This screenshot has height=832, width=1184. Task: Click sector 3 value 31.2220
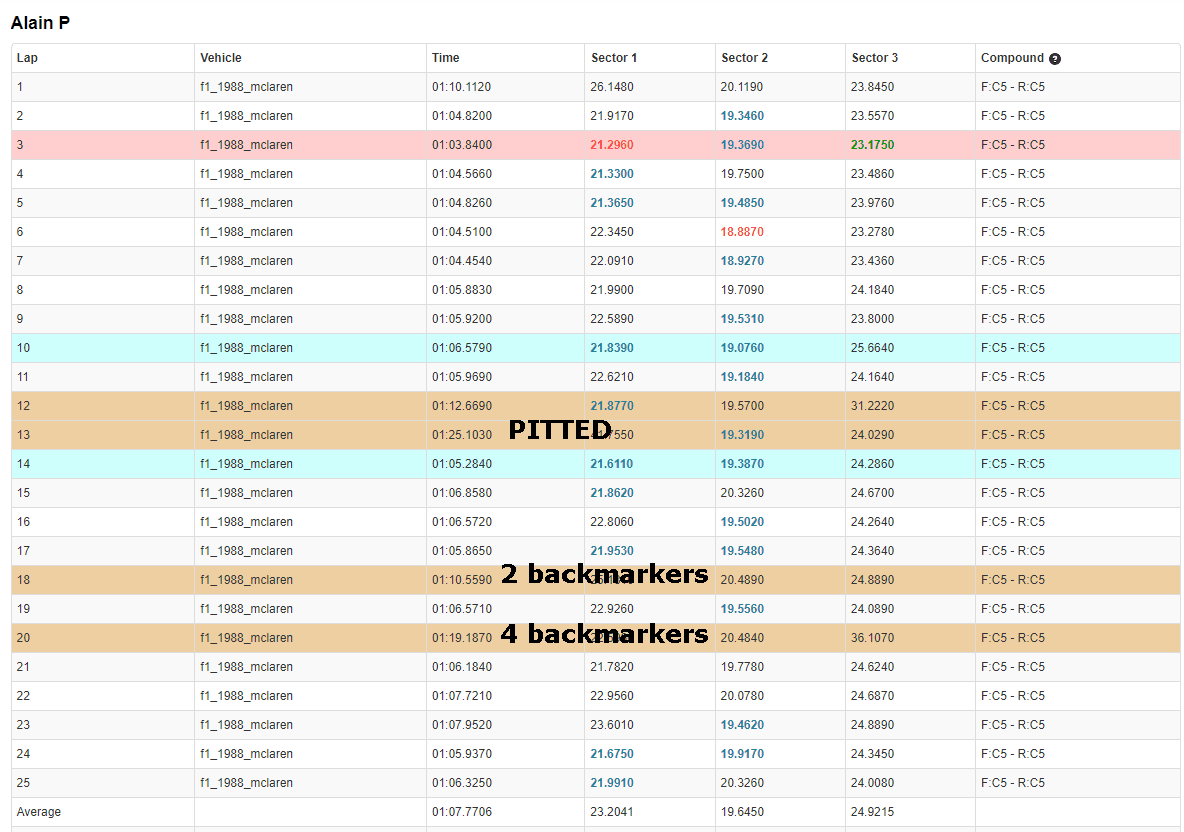[872, 406]
